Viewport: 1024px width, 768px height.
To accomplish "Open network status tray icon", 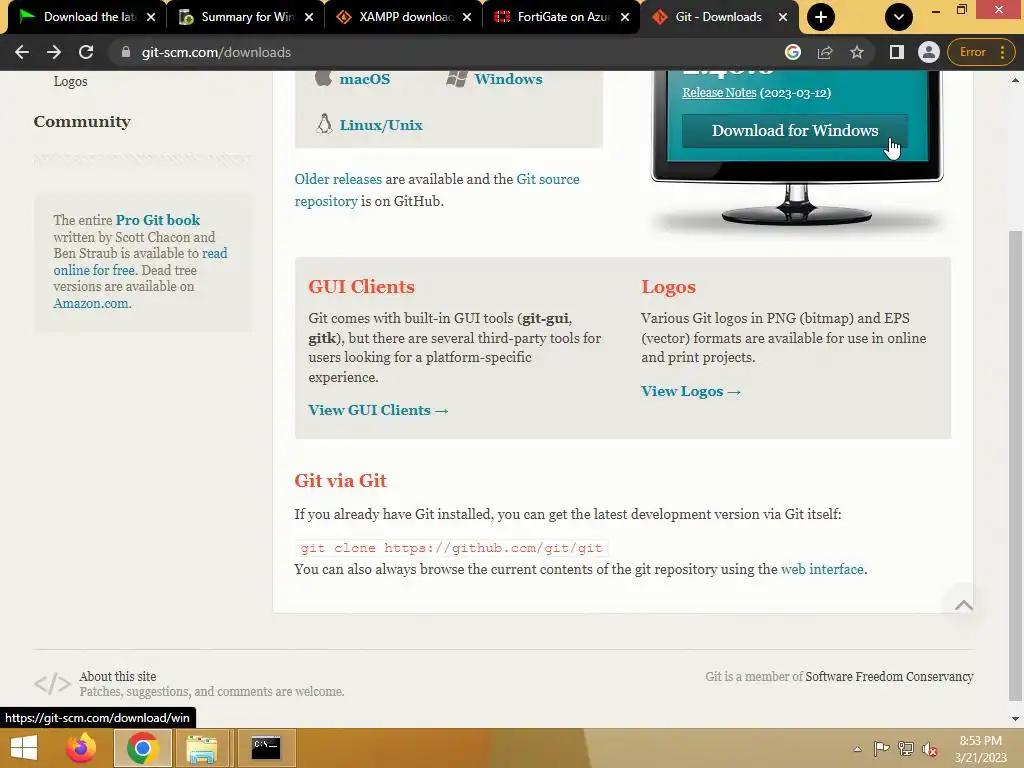I will click(905, 749).
